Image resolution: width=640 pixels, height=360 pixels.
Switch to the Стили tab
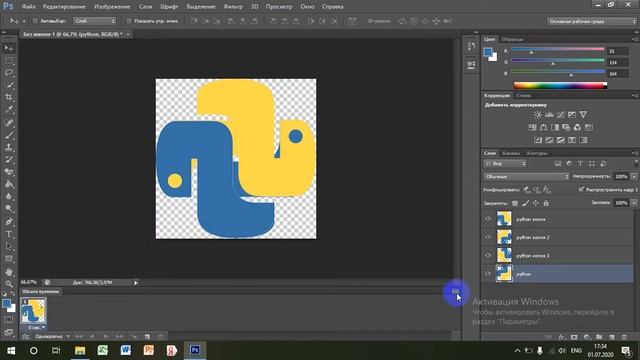523,96
